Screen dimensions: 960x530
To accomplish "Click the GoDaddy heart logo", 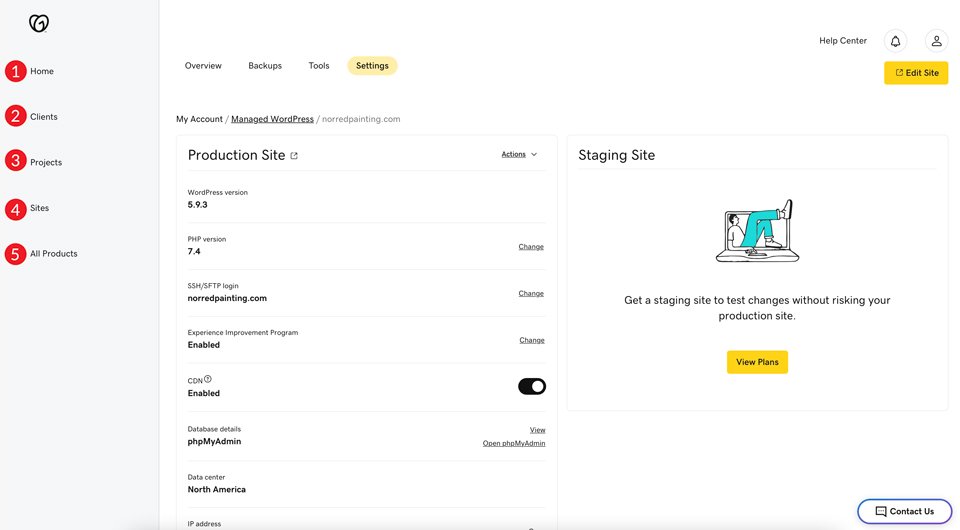I will 39,23.
